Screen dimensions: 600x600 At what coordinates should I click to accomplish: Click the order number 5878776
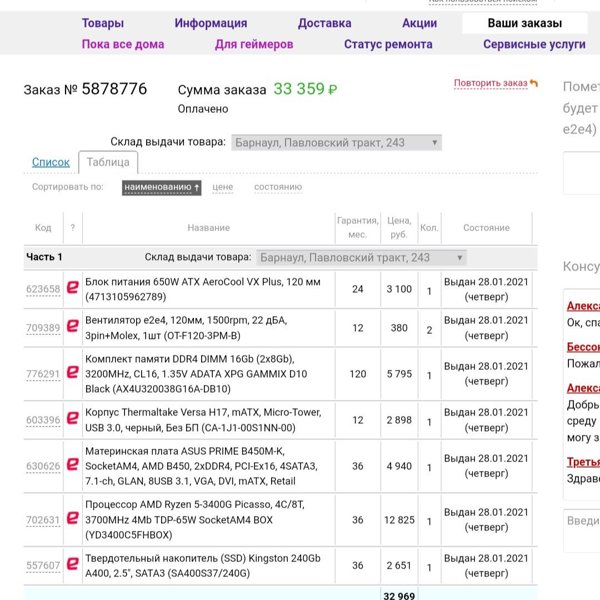click(x=114, y=89)
